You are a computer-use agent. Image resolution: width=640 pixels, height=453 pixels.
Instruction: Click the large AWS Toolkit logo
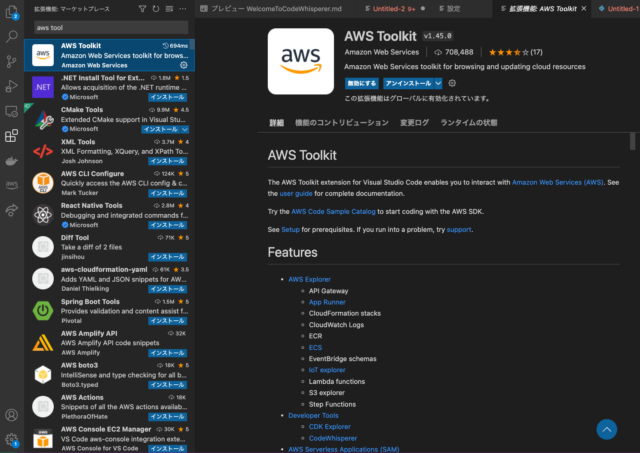(x=301, y=61)
